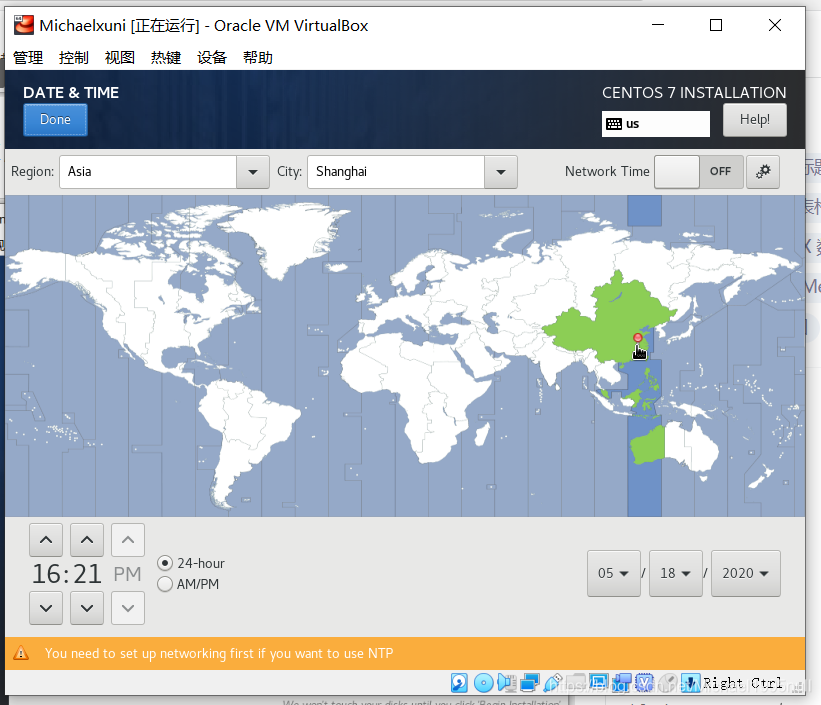Click the City field showing Shanghai
The height and width of the screenshot is (705, 821).
point(396,172)
